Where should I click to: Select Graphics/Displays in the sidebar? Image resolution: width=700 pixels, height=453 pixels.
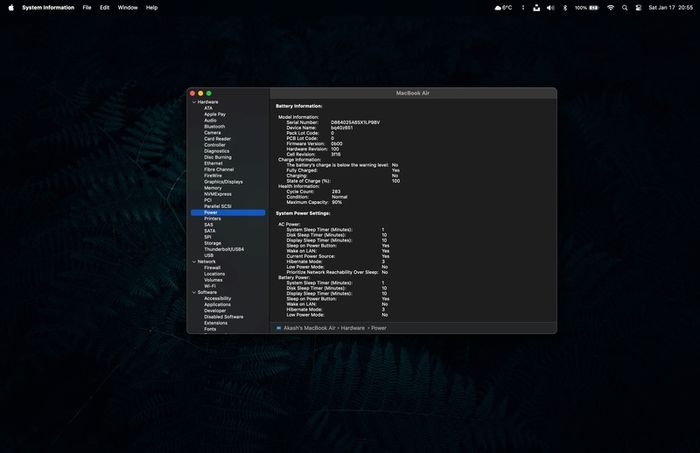[x=224, y=182]
